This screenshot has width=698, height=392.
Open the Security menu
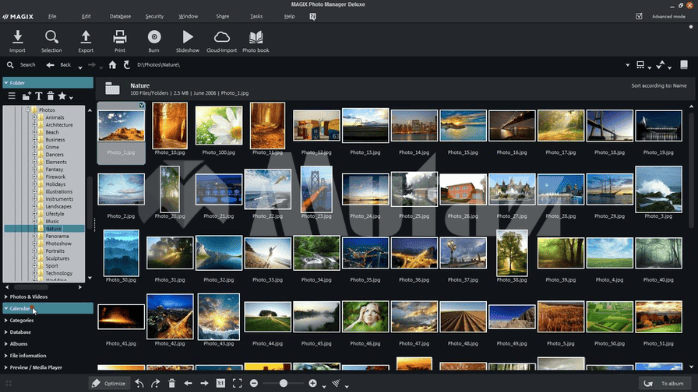(154, 16)
